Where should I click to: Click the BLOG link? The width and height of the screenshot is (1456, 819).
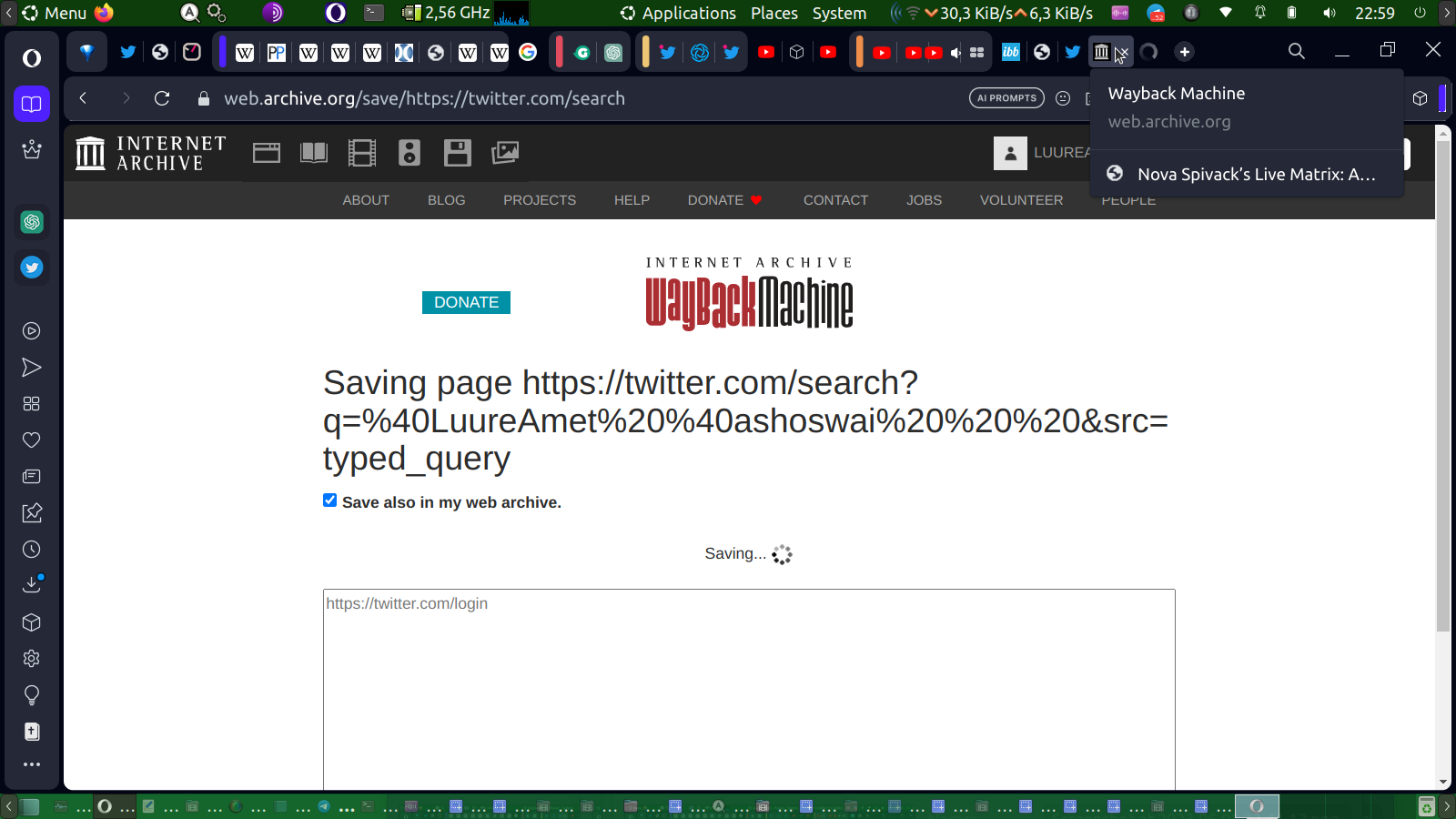tap(447, 200)
